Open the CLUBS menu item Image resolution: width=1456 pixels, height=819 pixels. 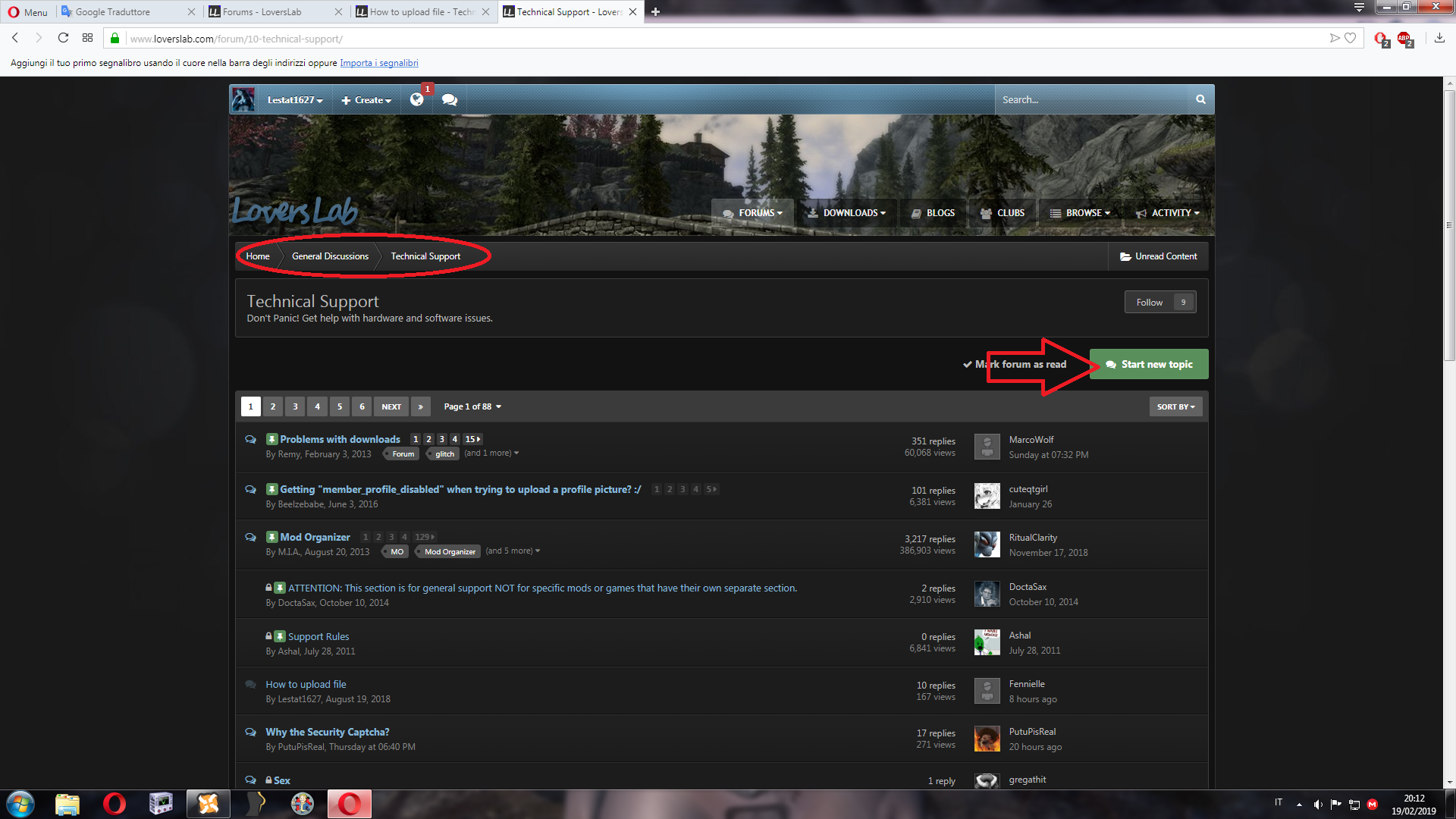1003,213
